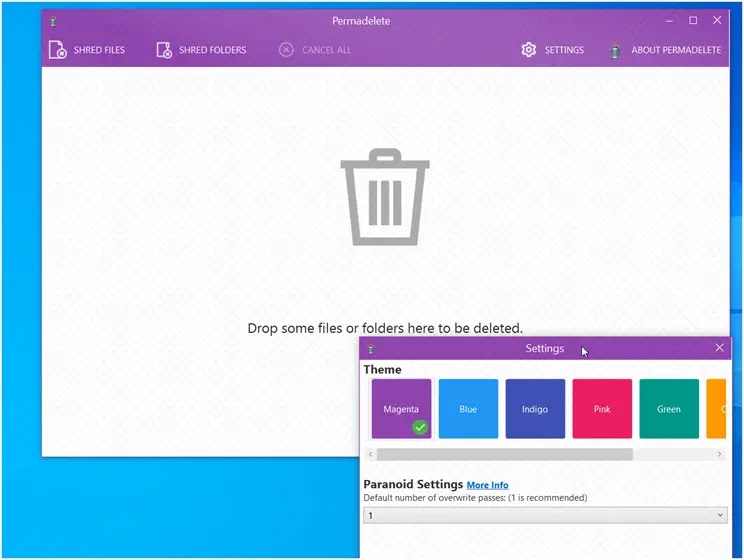
Task: Select the Blue theme swatch
Action: pyautogui.click(x=468, y=409)
